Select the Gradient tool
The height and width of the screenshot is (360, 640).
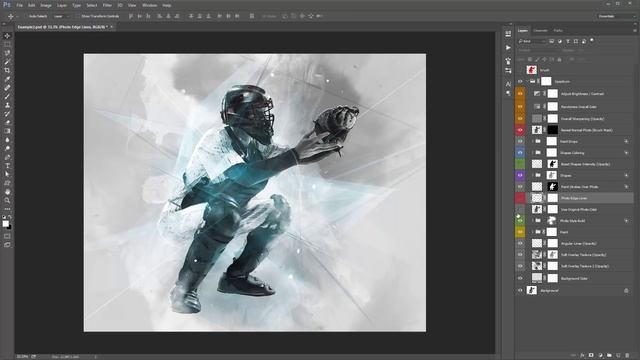point(7,131)
